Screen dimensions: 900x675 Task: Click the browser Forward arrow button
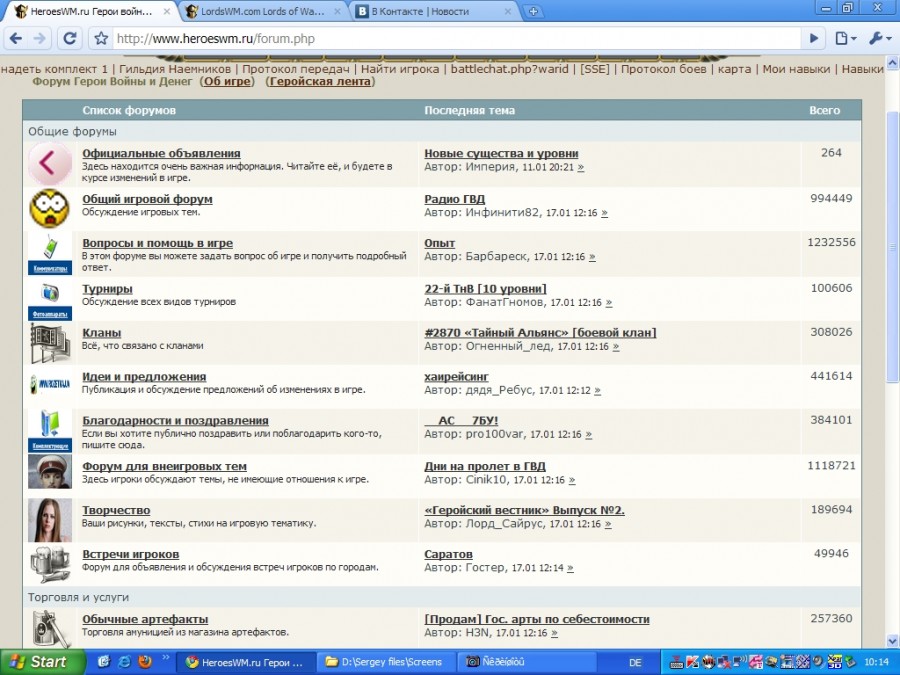(x=40, y=38)
